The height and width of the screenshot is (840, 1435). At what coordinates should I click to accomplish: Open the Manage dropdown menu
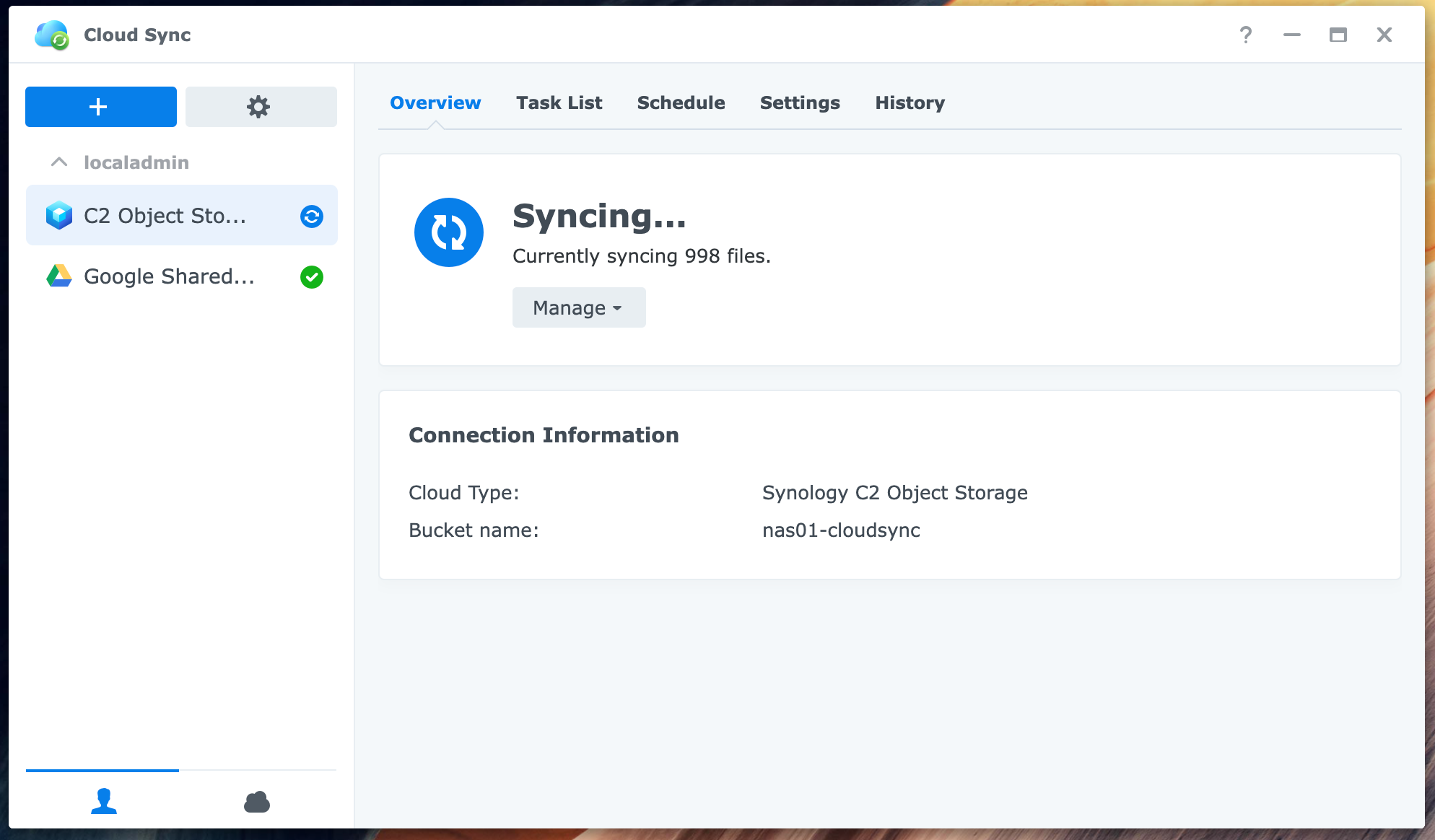(578, 307)
